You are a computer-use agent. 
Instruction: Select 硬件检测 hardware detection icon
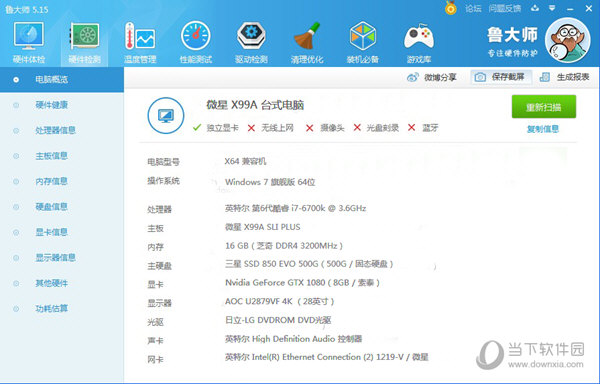point(85,42)
